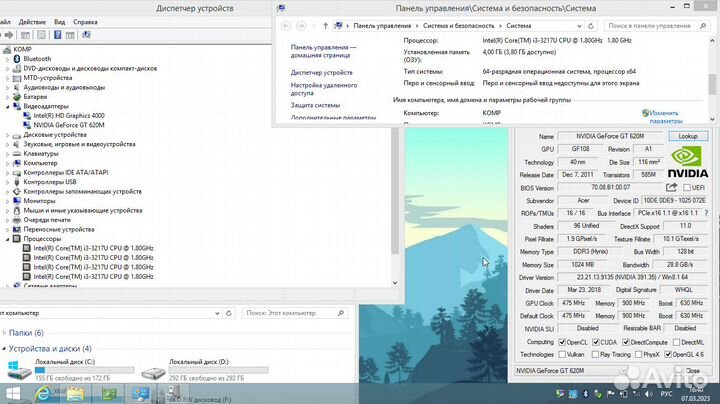
Task: Open the Защита системы link
Action: 315,105
